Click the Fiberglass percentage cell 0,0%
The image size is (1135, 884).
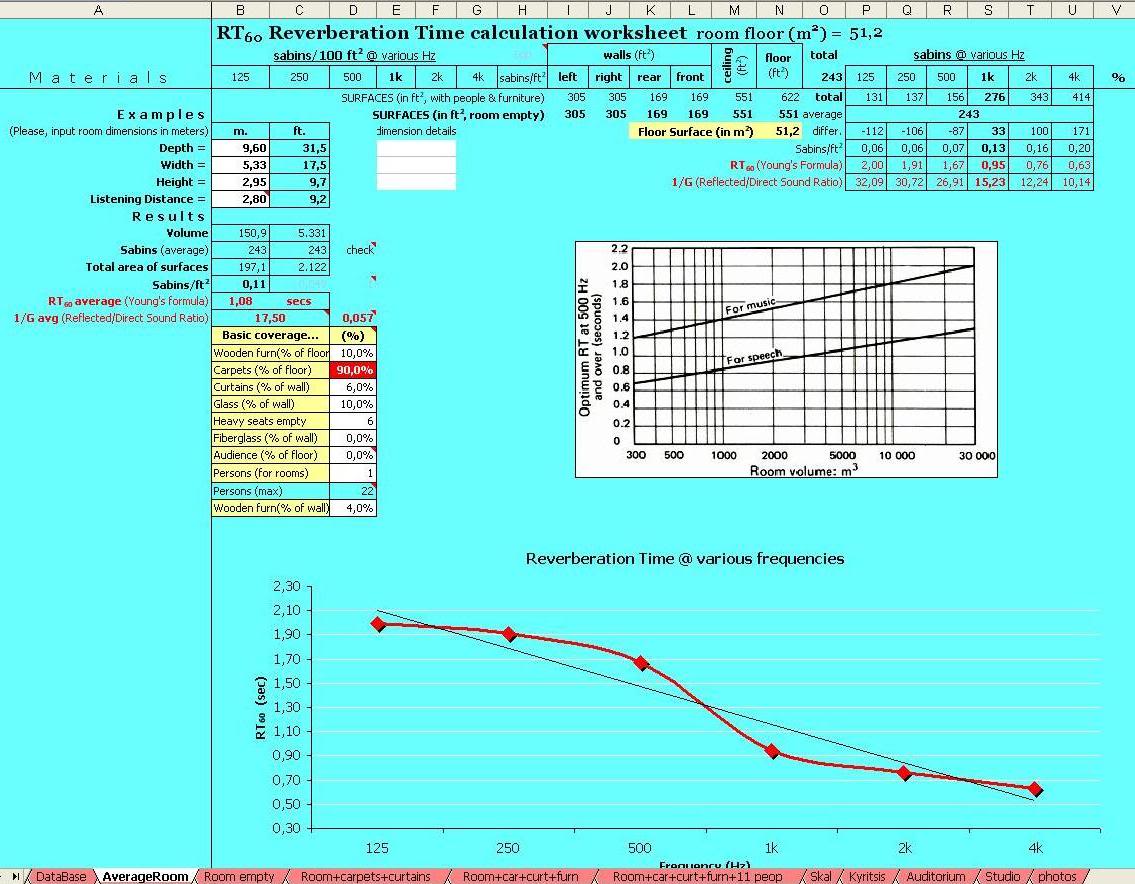click(x=353, y=438)
